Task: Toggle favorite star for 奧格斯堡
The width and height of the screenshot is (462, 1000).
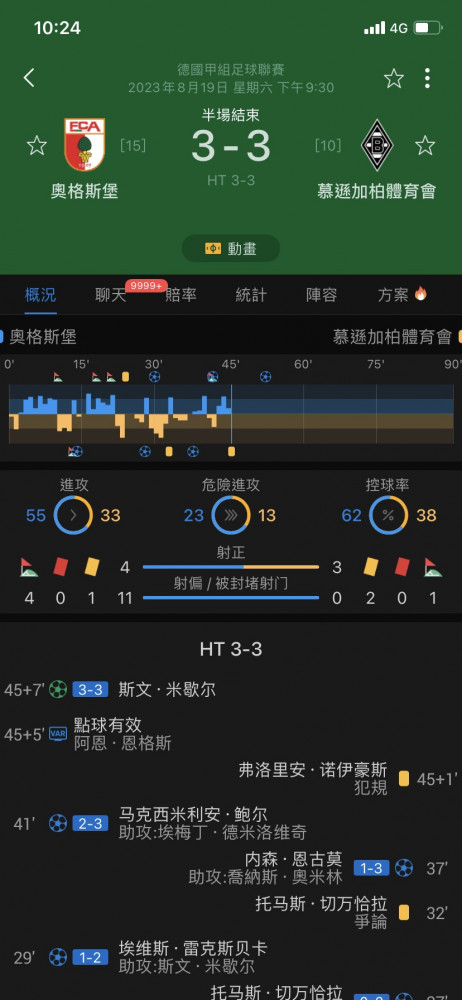Action: coord(36,145)
